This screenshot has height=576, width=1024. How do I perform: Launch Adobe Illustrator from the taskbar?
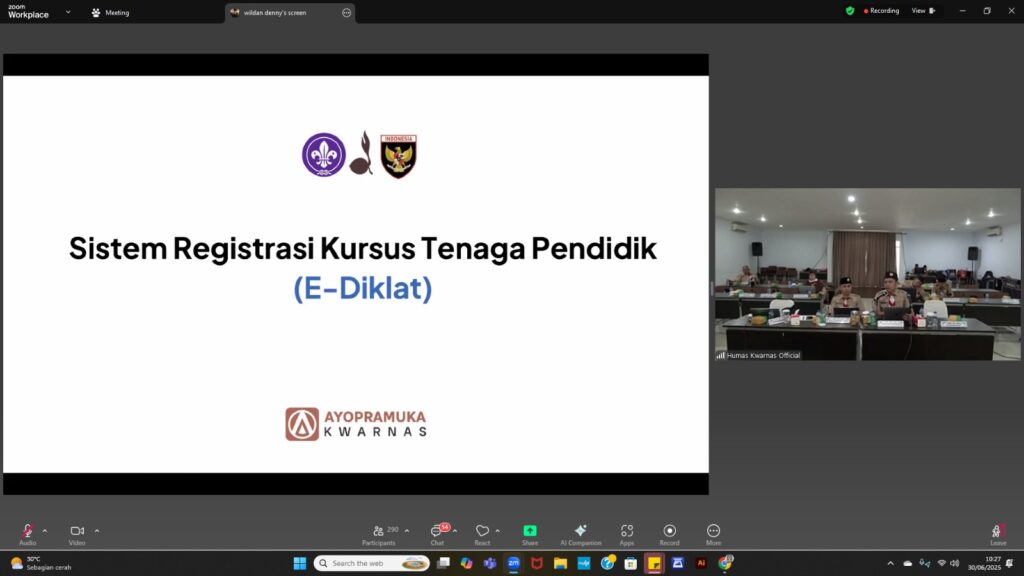click(x=701, y=563)
